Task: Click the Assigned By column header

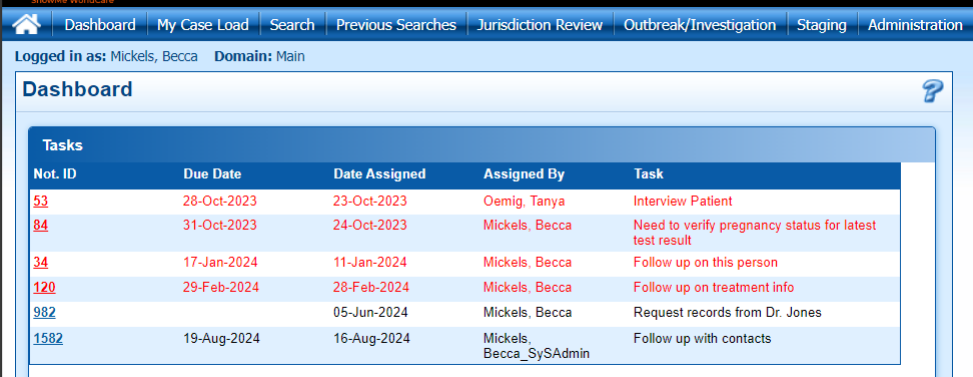Action: click(x=524, y=174)
